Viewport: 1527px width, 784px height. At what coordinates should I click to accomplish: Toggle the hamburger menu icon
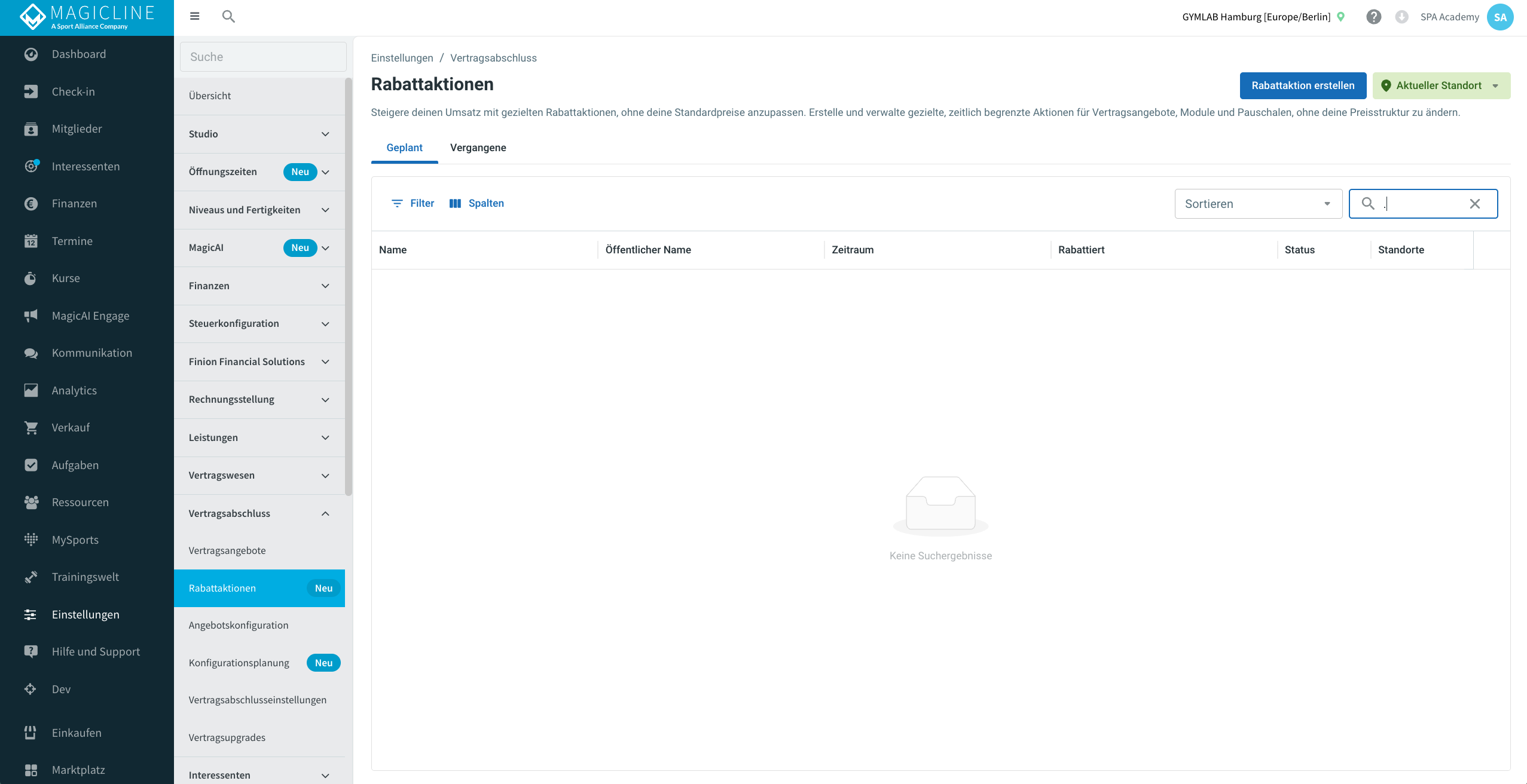click(x=194, y=16)
